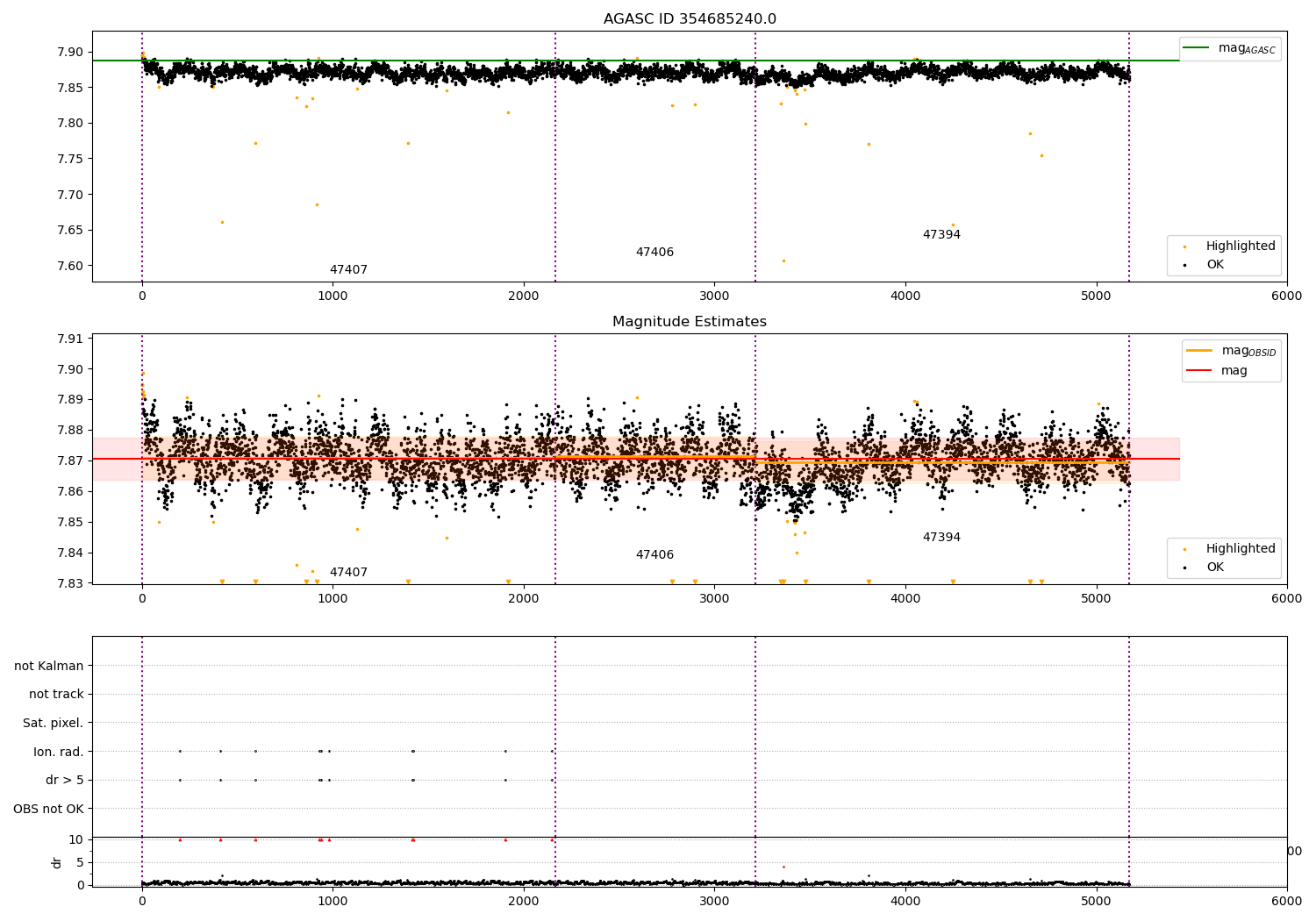
Task: Click the "Sat. pixel." row label
Action: coord(54,723)
